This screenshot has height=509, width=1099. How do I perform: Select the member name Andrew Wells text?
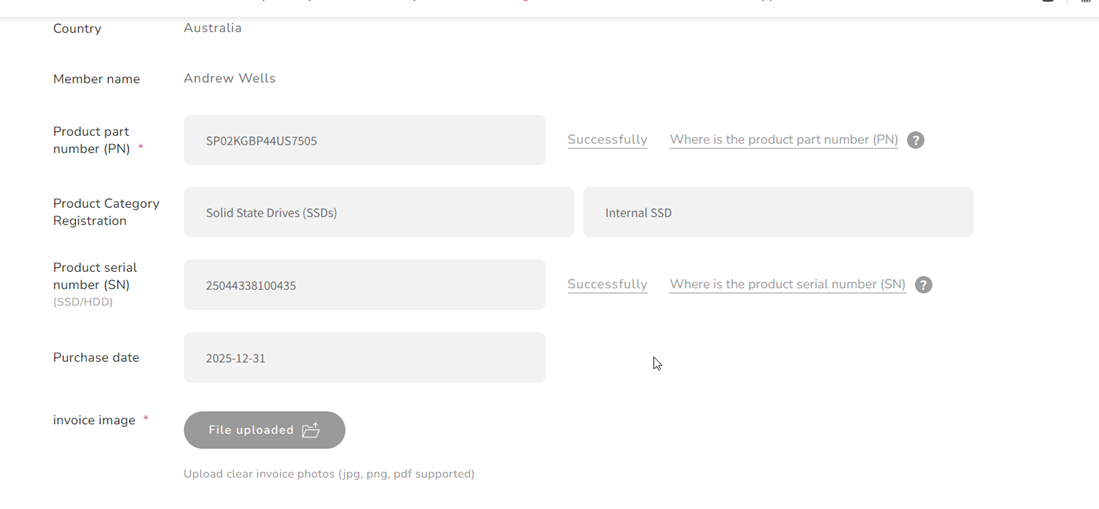coord(229,78)
